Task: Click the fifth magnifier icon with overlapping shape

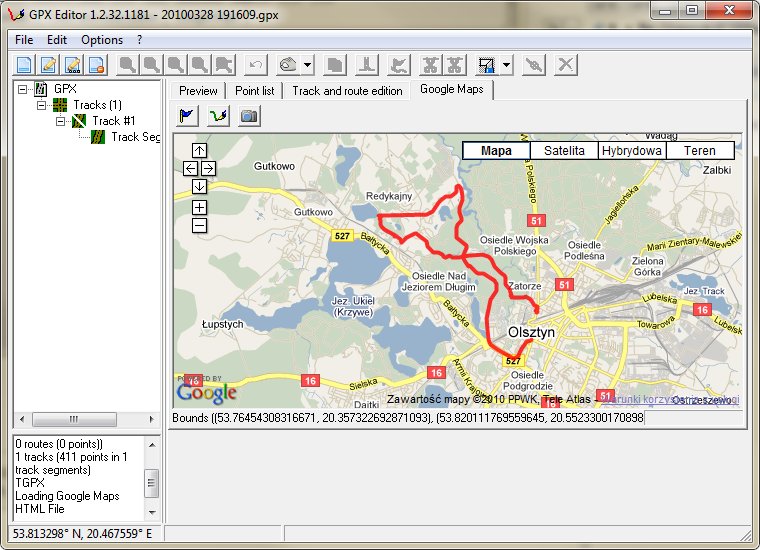Action: pyautogui.click(x=224, y=64)
